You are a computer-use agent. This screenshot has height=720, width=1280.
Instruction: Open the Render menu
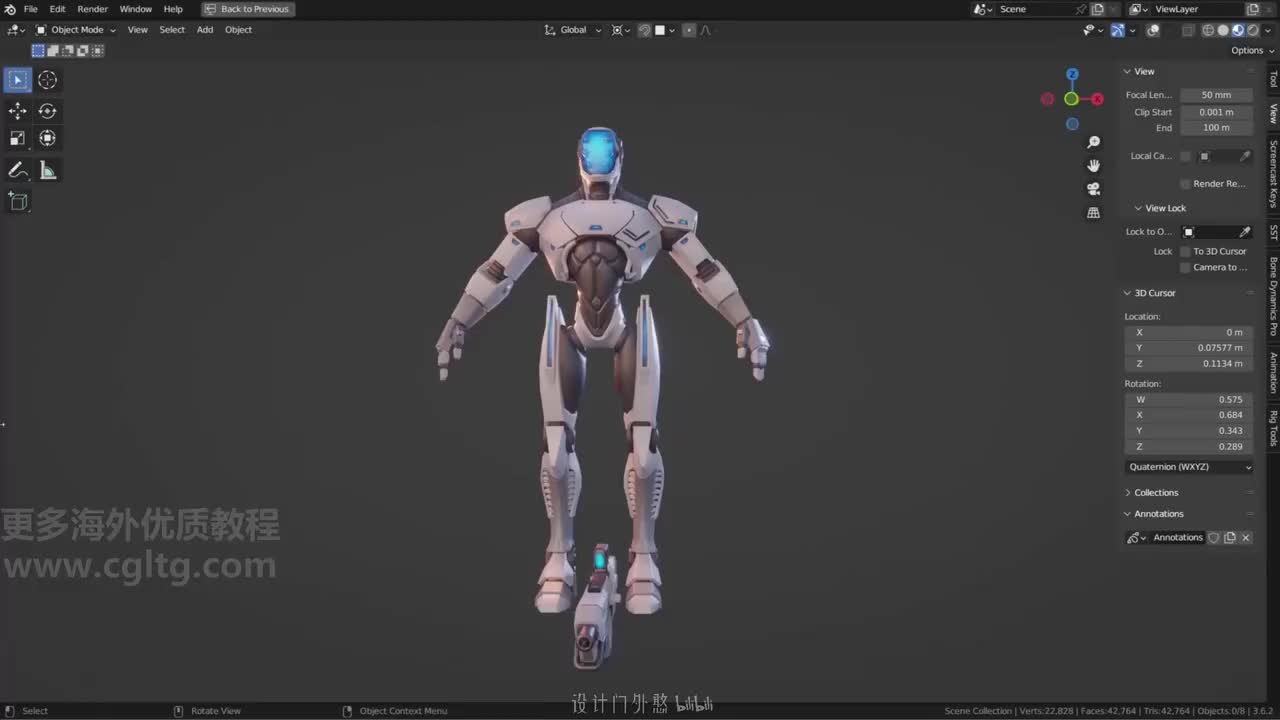92,9
